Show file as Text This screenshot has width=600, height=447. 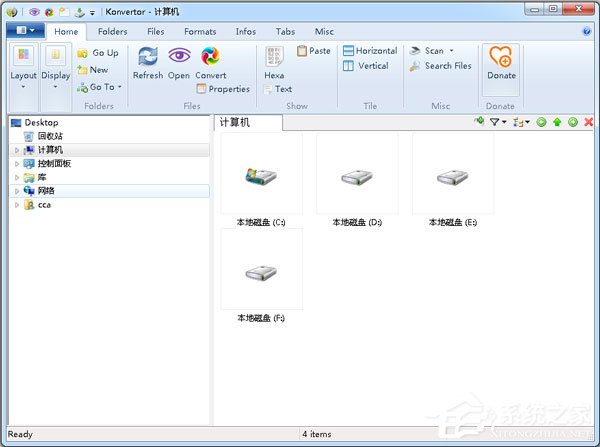[278, 89]
